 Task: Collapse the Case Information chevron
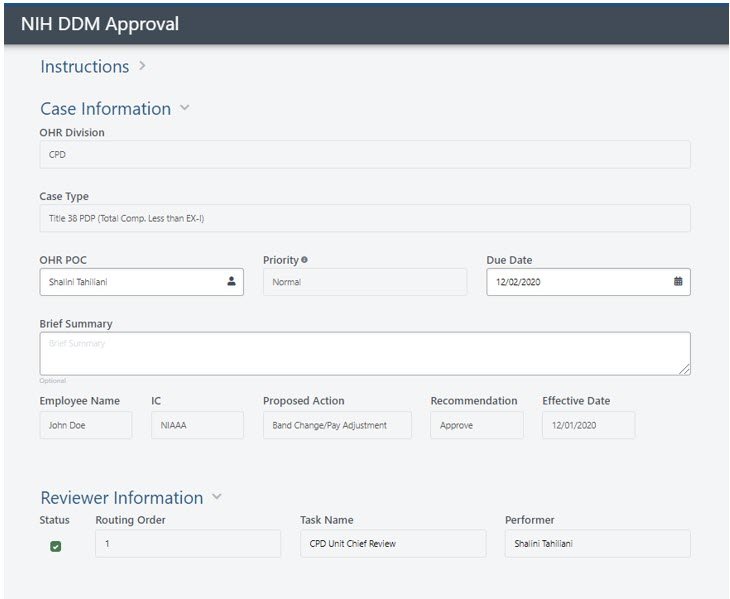(x=185, y=108)
